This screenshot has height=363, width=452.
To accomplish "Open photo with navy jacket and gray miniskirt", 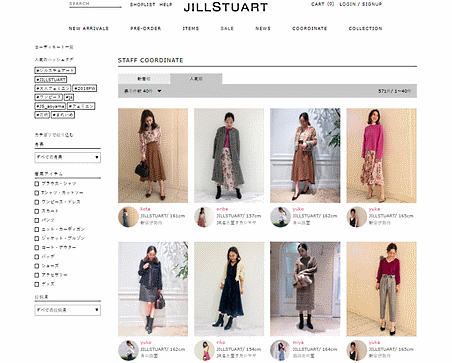I will point(153,289).
